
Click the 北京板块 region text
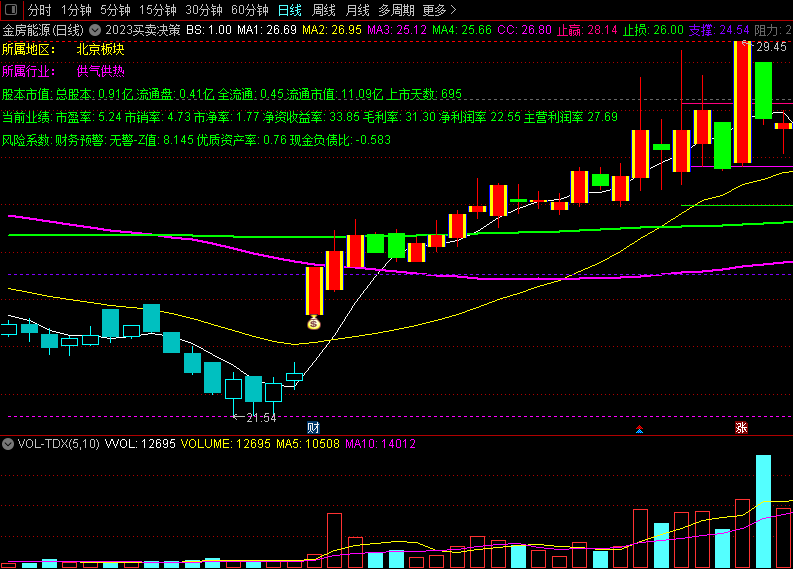(x=100, y=49)
